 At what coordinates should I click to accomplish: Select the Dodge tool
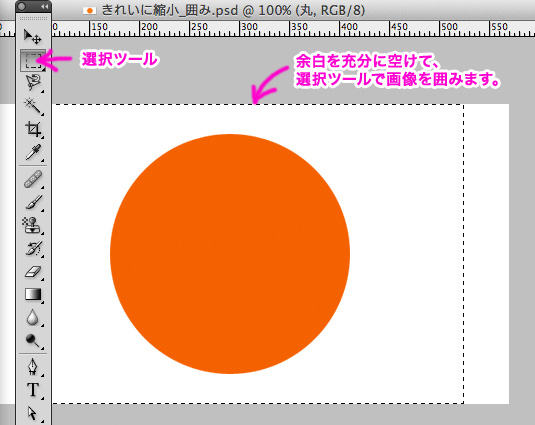pos(33,340)
